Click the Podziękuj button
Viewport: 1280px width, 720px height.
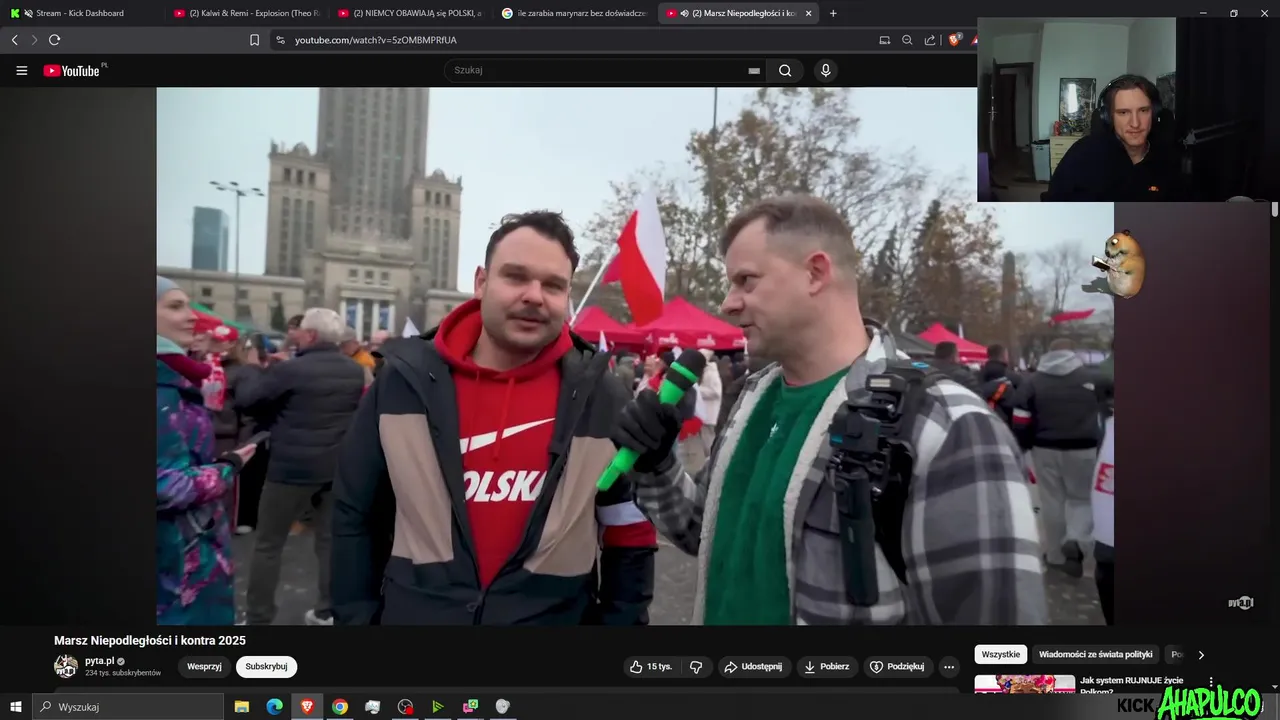[897, 667]
